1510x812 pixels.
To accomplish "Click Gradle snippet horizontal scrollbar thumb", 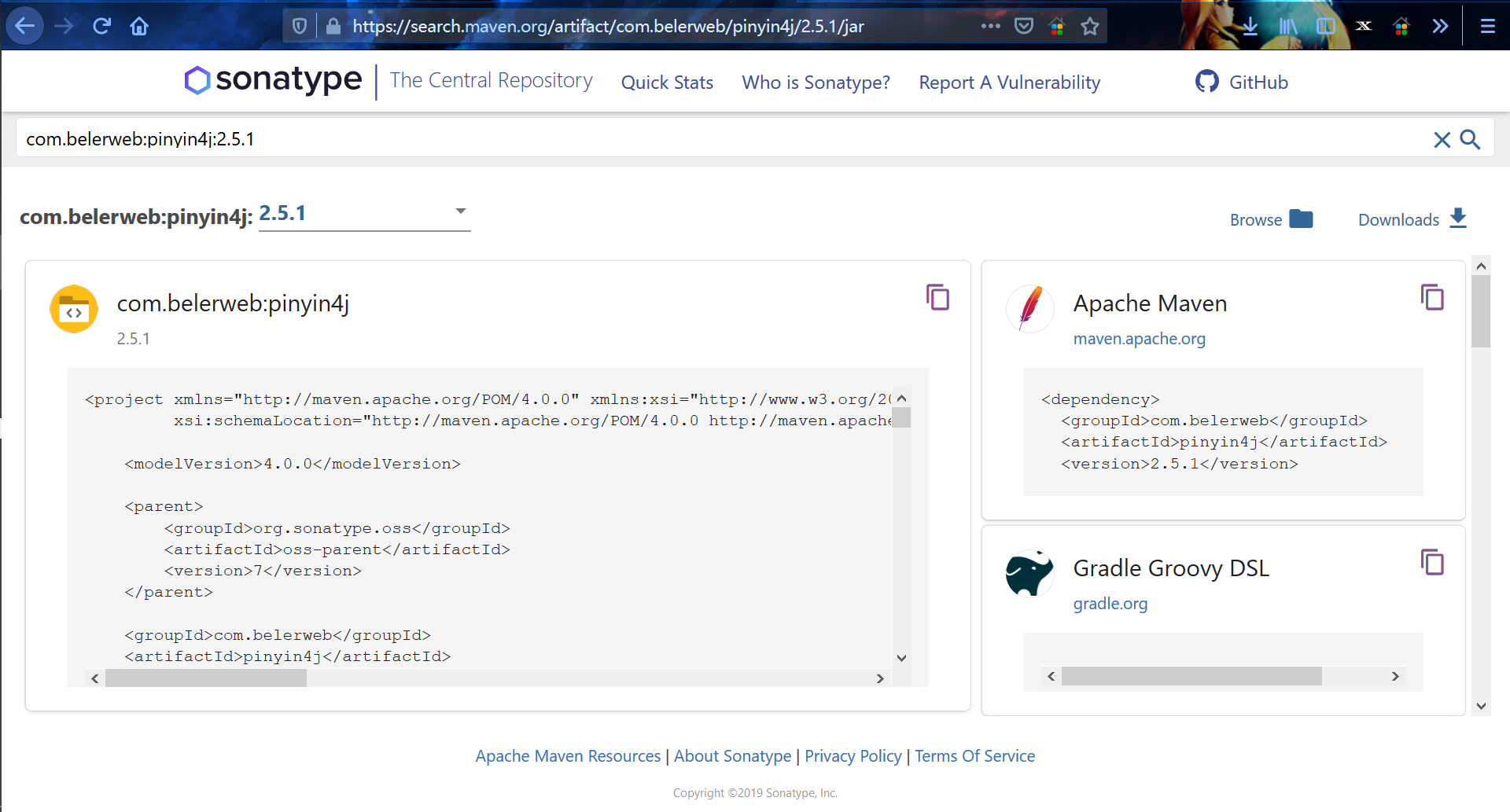I will tap(1191, 676).
